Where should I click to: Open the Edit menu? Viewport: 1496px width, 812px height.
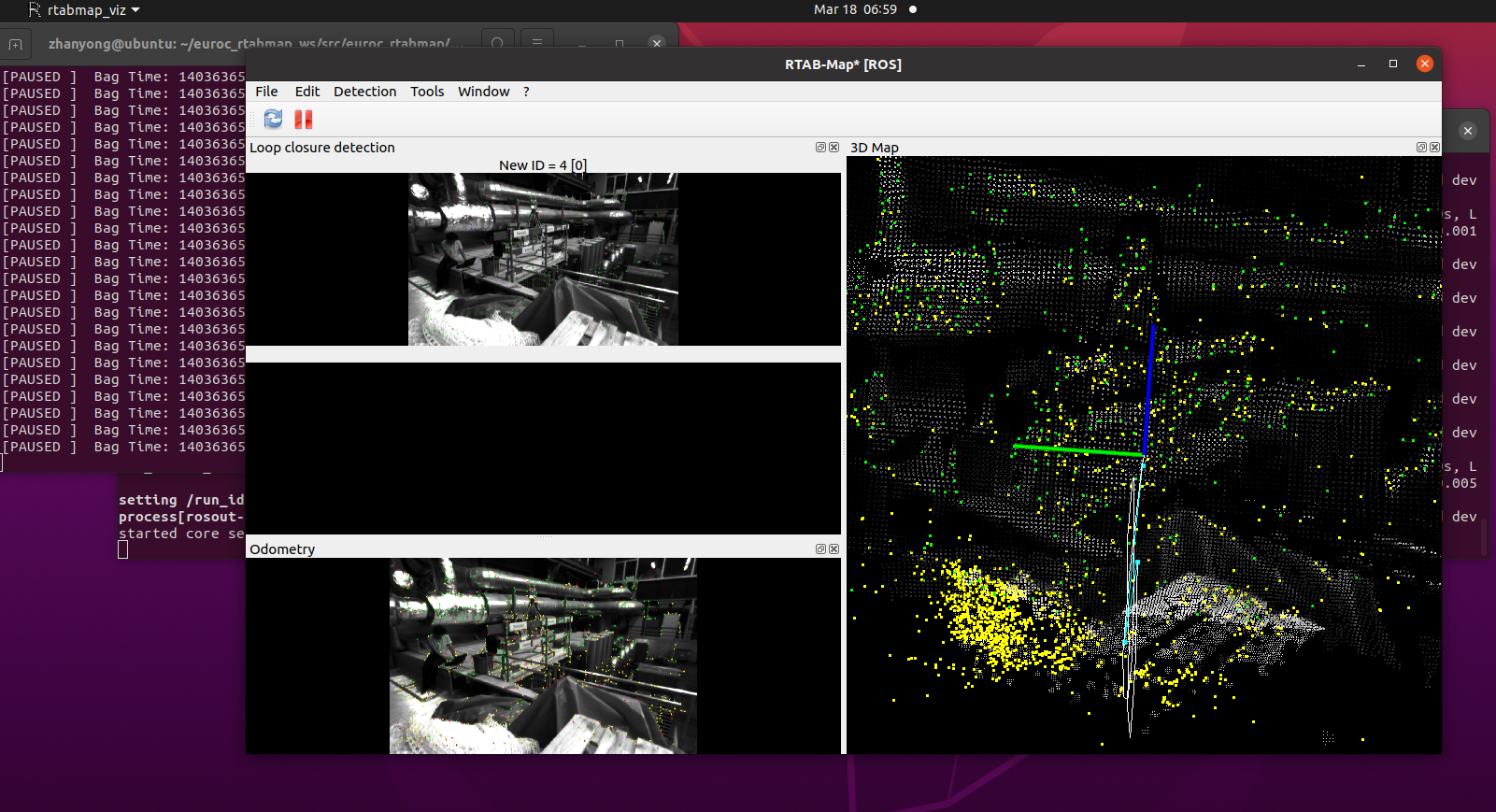point(307,92)
